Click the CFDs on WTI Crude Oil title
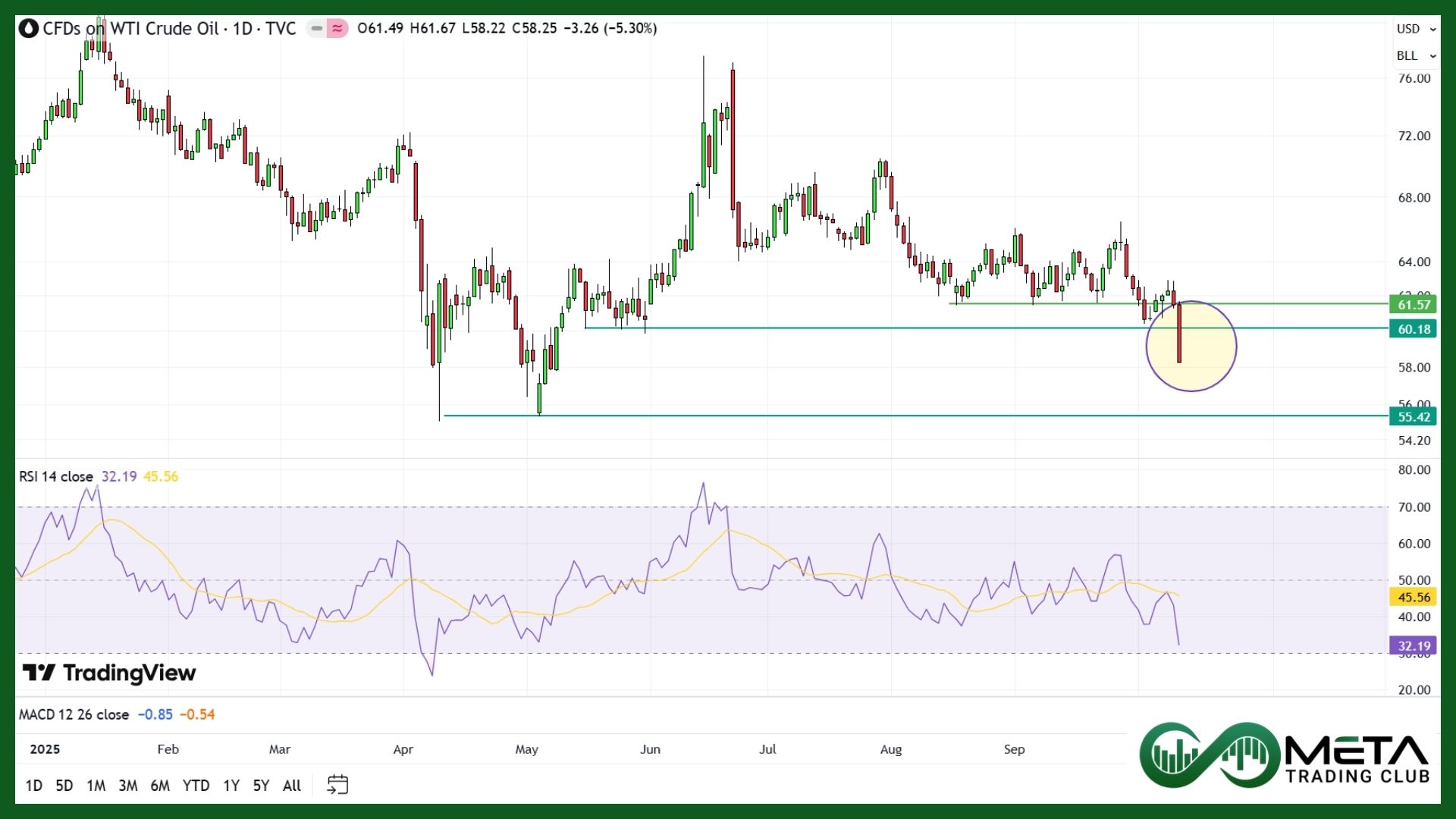This screenshot has height=819, width=1456. (130, 29)
